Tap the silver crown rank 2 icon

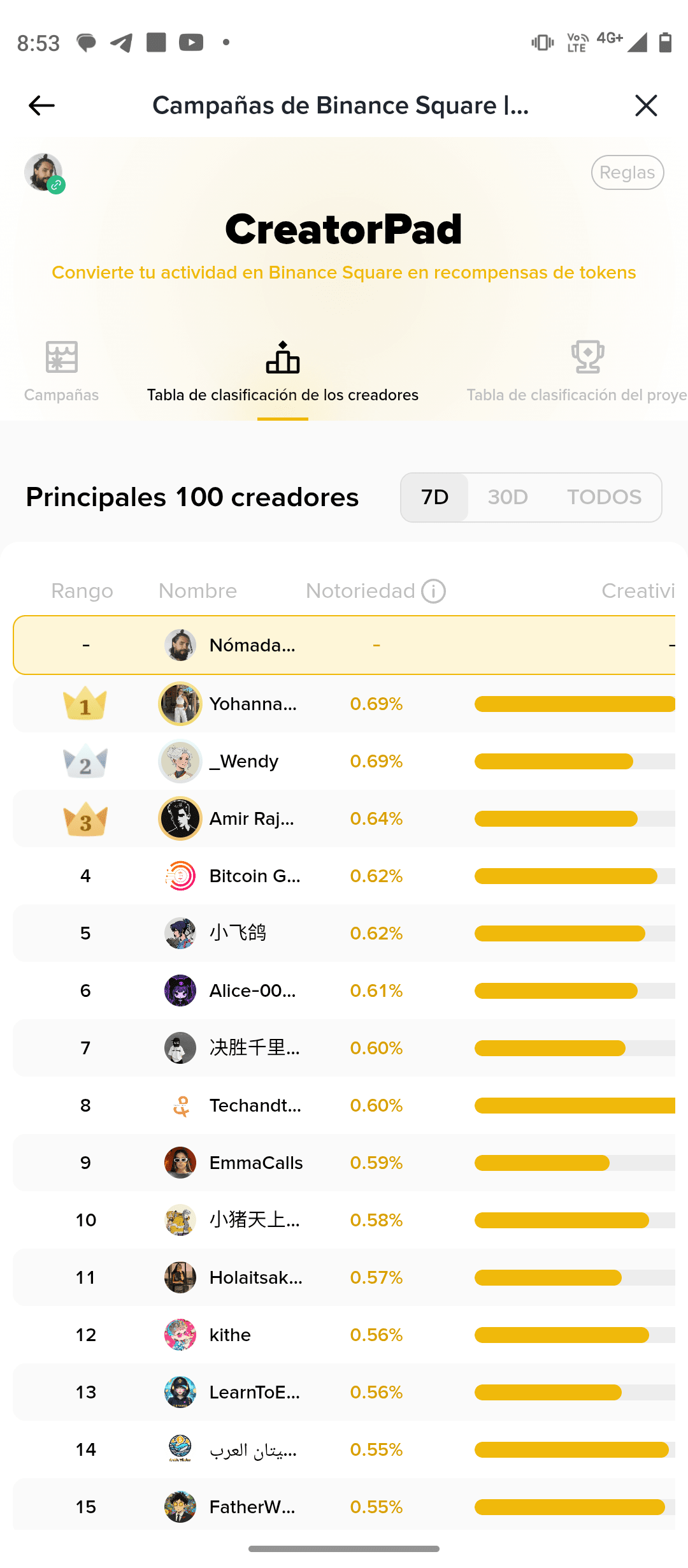click(x=85, y=762)
